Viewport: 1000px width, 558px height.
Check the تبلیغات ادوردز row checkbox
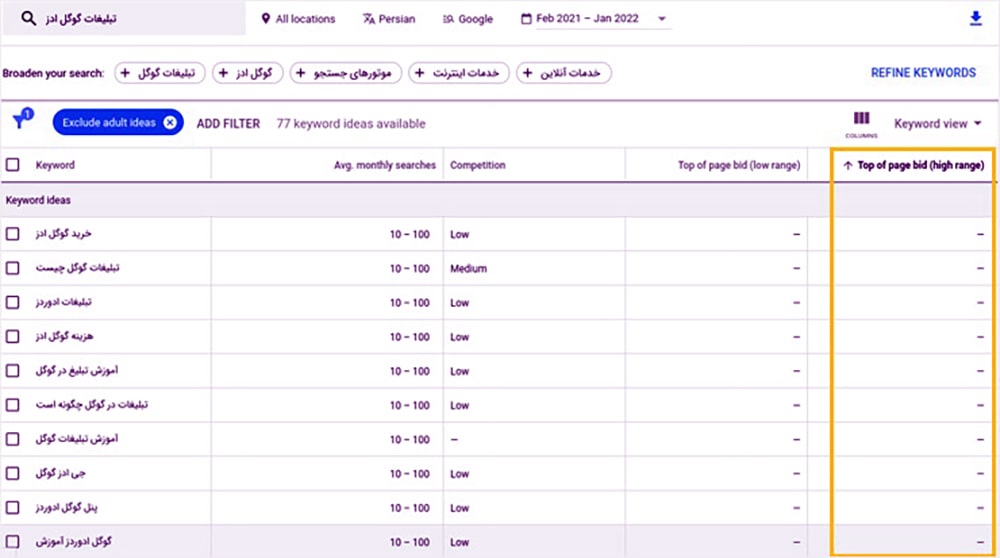point(13,302)
